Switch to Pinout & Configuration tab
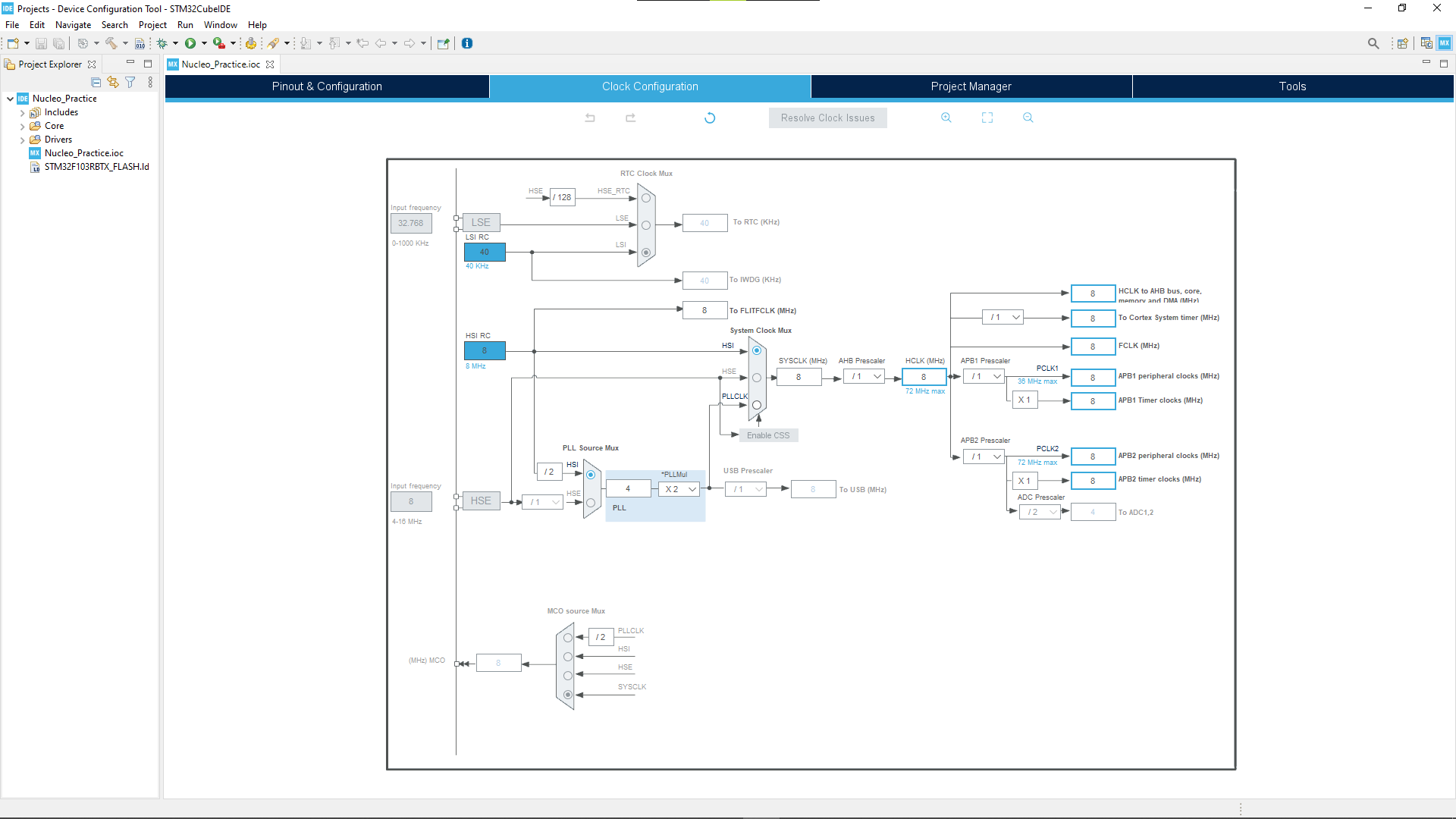Image resolution: width=1456 pixels, height=819 pixels. pyautogui.click(x=327, y=86)
